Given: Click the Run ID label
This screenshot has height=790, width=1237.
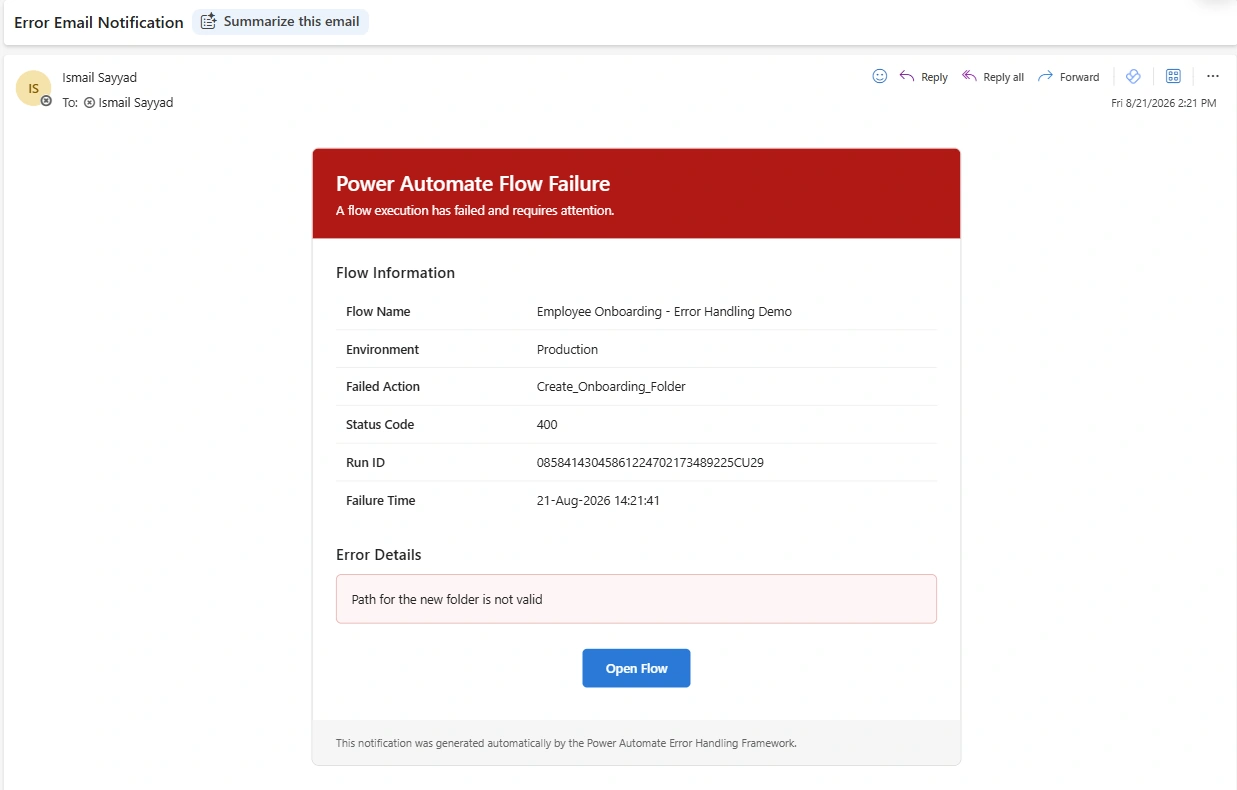Looking at the screenshot, I should (x=365, y=463).
